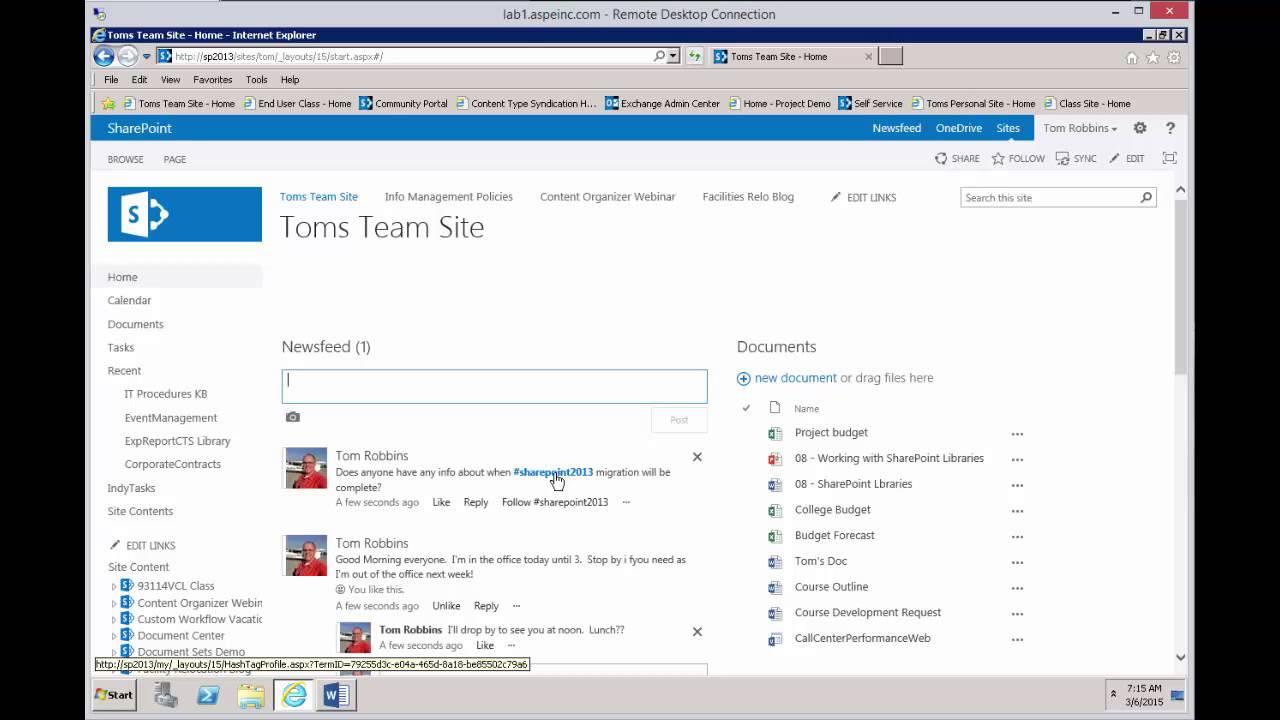Viewport: 1280px width, 720px height.
Task: Switch to the PAGE ribbon tab
Action: 175,159
